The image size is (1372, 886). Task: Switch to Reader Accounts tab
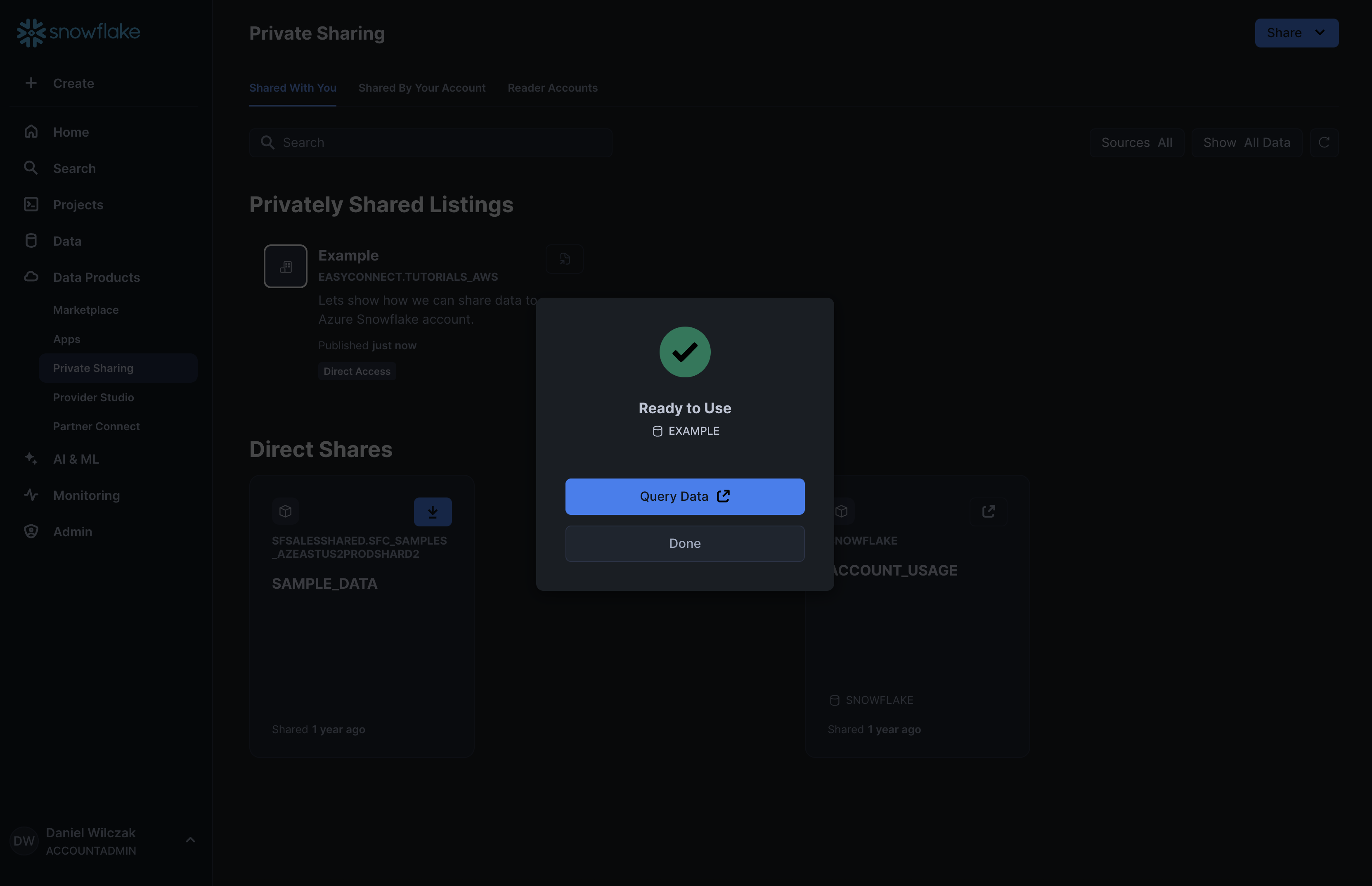pyautogui.click(x=552, y=88)
